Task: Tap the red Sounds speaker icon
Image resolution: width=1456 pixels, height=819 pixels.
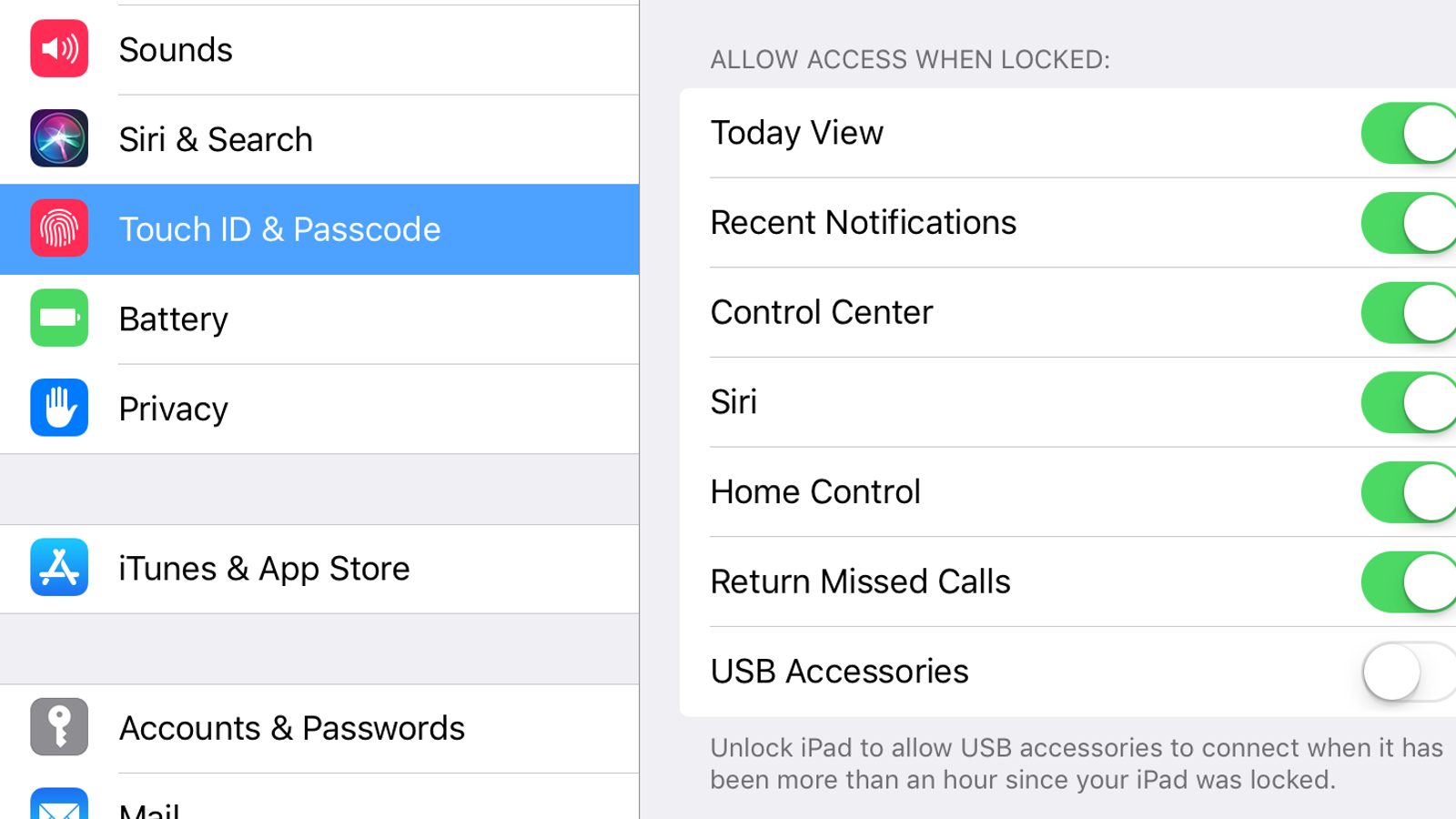Action: pos(59,48)
